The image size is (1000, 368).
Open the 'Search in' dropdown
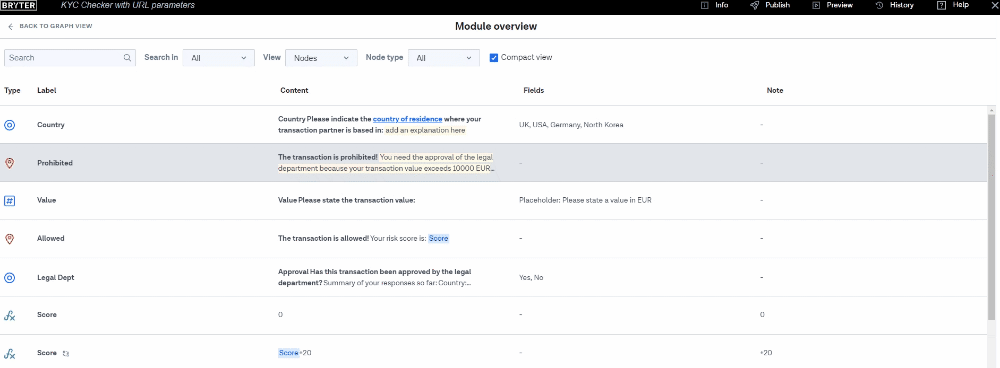pyautogui.click(x=219, y=57)
